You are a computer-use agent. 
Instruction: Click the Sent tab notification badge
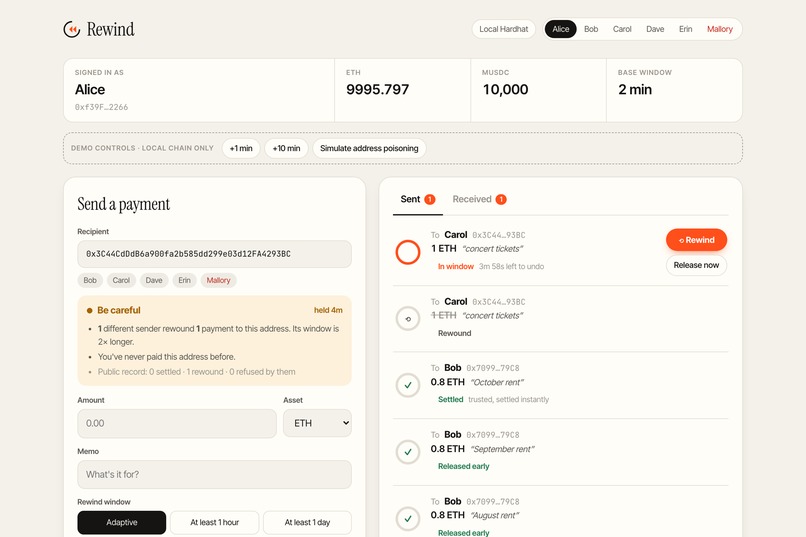pyautogui.click(x=430, y=199)
